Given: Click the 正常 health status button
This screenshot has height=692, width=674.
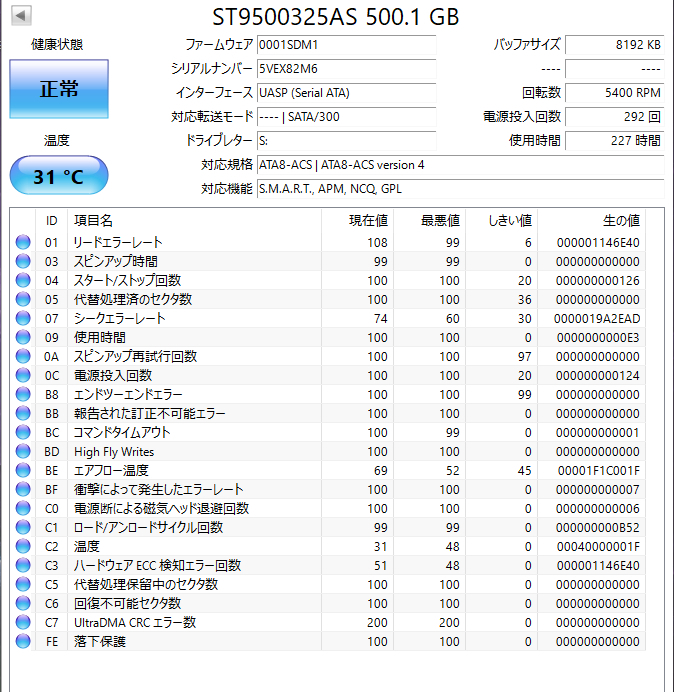Looking at the screenshot, I should coord(59,89).
